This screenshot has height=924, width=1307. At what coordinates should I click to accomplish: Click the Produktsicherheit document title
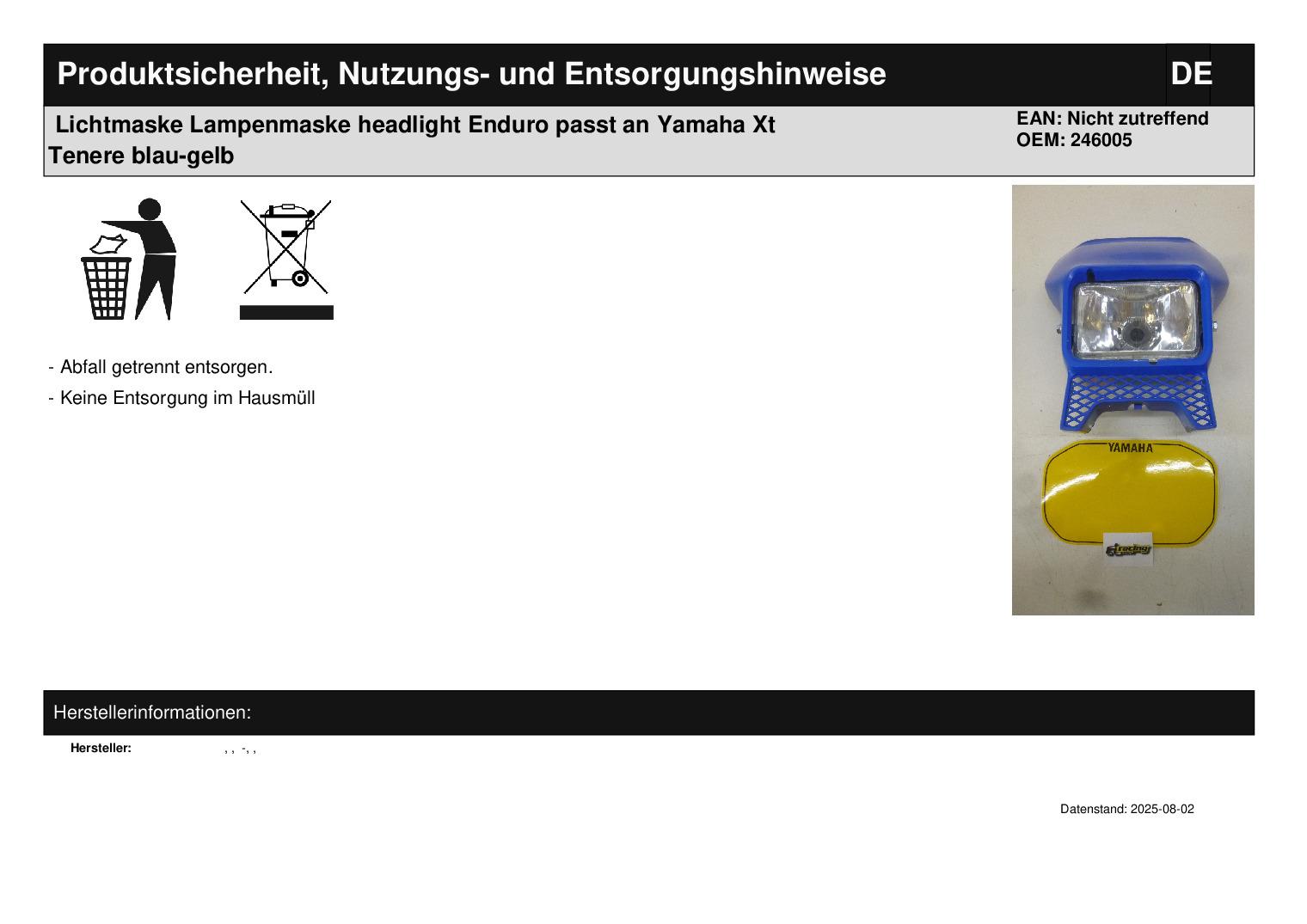[471, 74]
